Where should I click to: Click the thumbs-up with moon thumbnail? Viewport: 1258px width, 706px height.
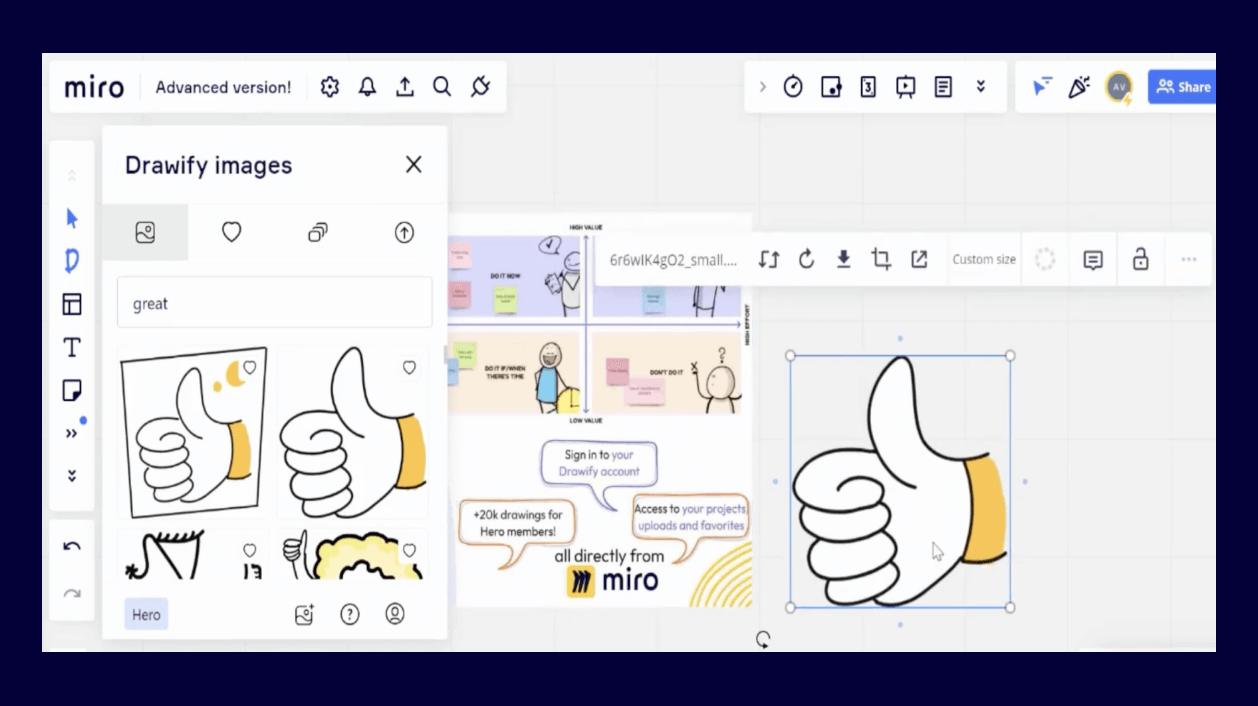tap(193, 433)
